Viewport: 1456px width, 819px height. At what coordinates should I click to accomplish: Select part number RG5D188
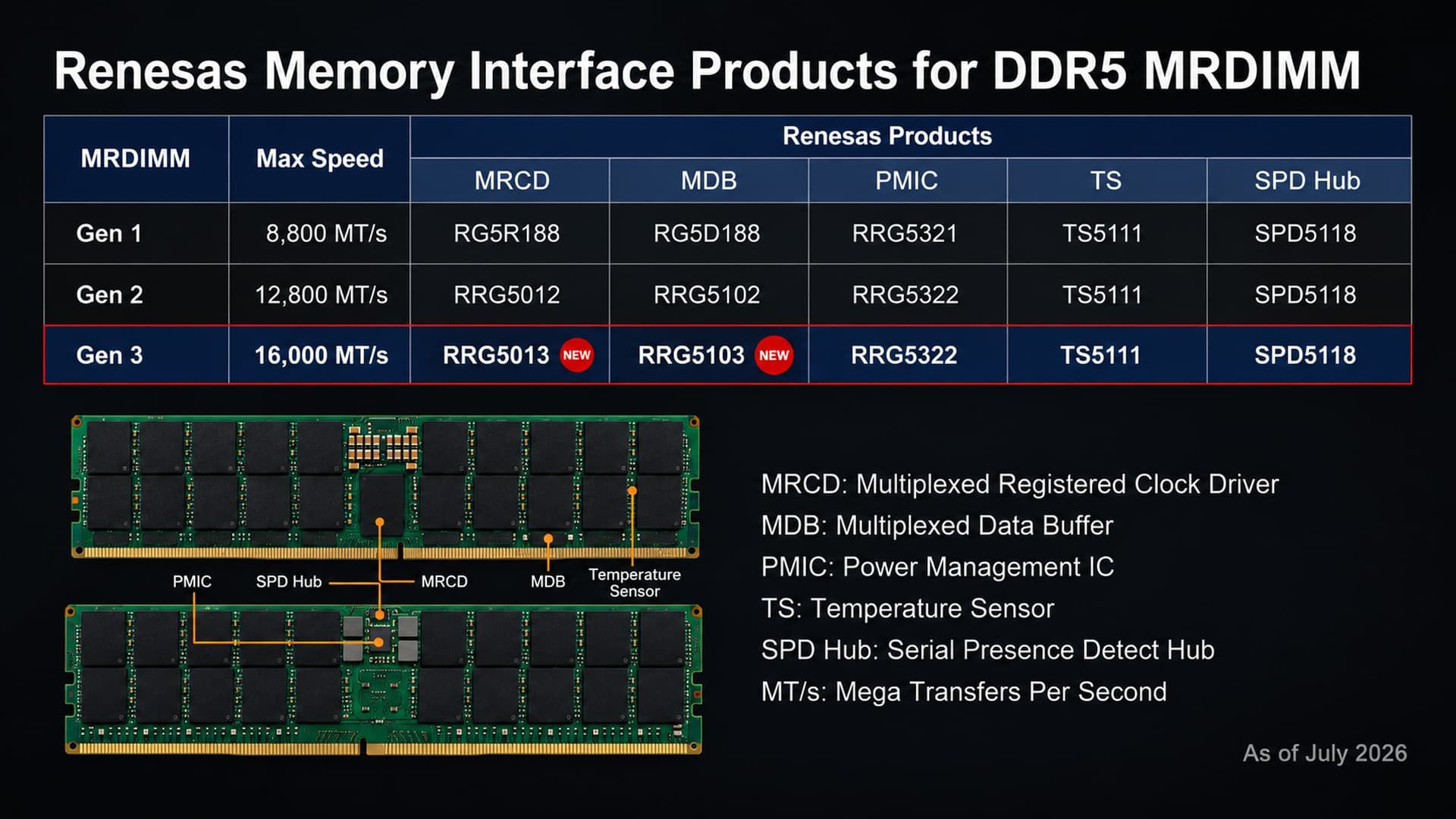(x=707, y=234)
